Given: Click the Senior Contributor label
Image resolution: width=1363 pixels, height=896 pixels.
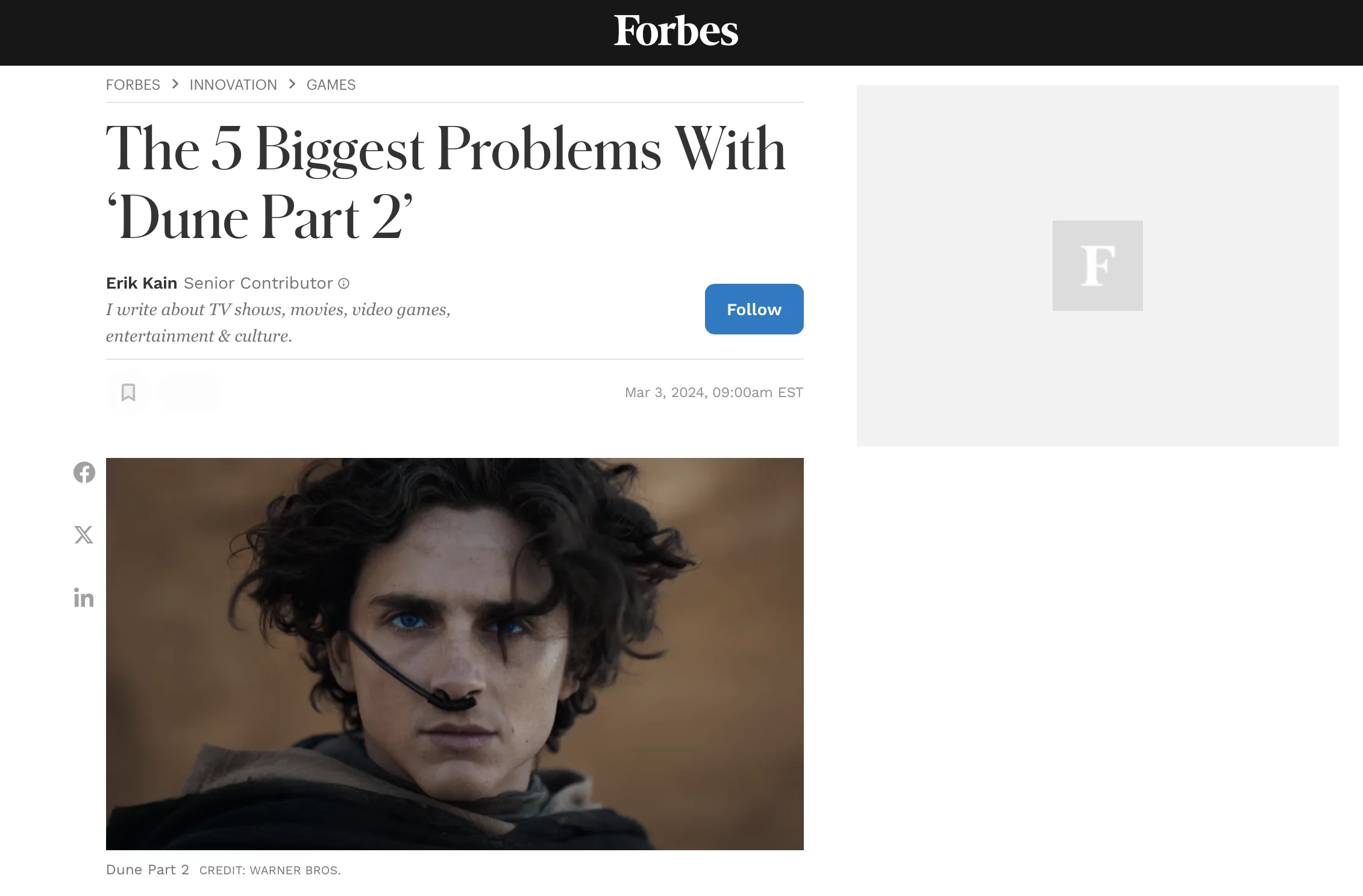Looking at the screenshot, I should click(x=258, y=283).
